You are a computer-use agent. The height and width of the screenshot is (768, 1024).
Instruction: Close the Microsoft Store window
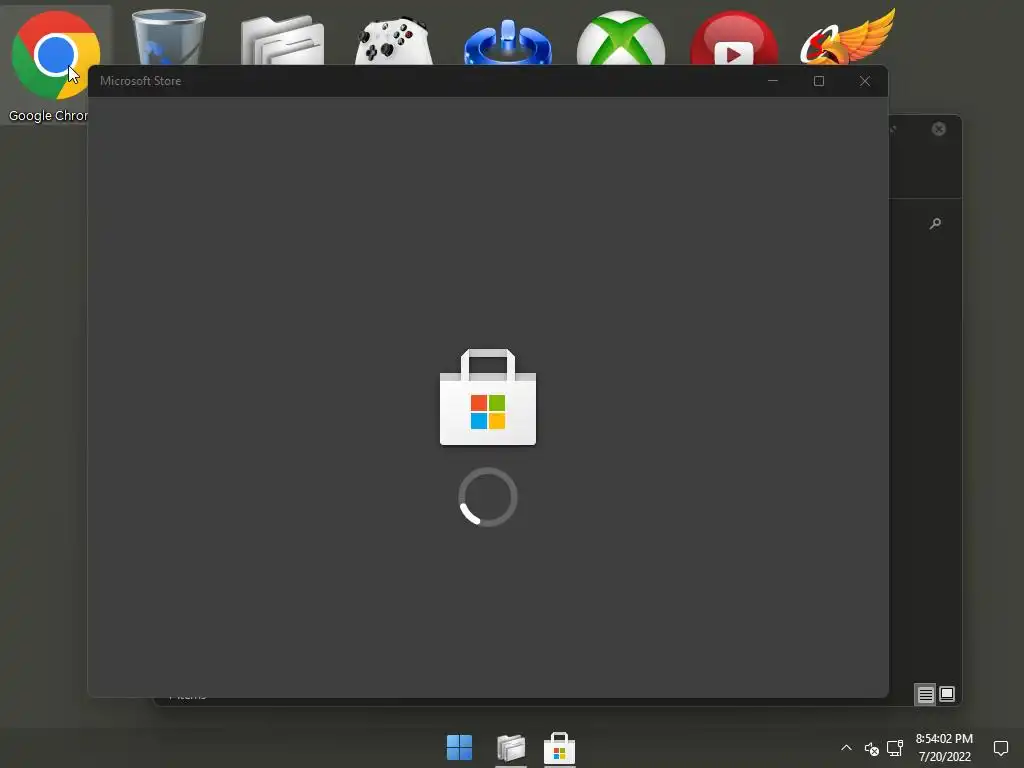coord(865,81)
